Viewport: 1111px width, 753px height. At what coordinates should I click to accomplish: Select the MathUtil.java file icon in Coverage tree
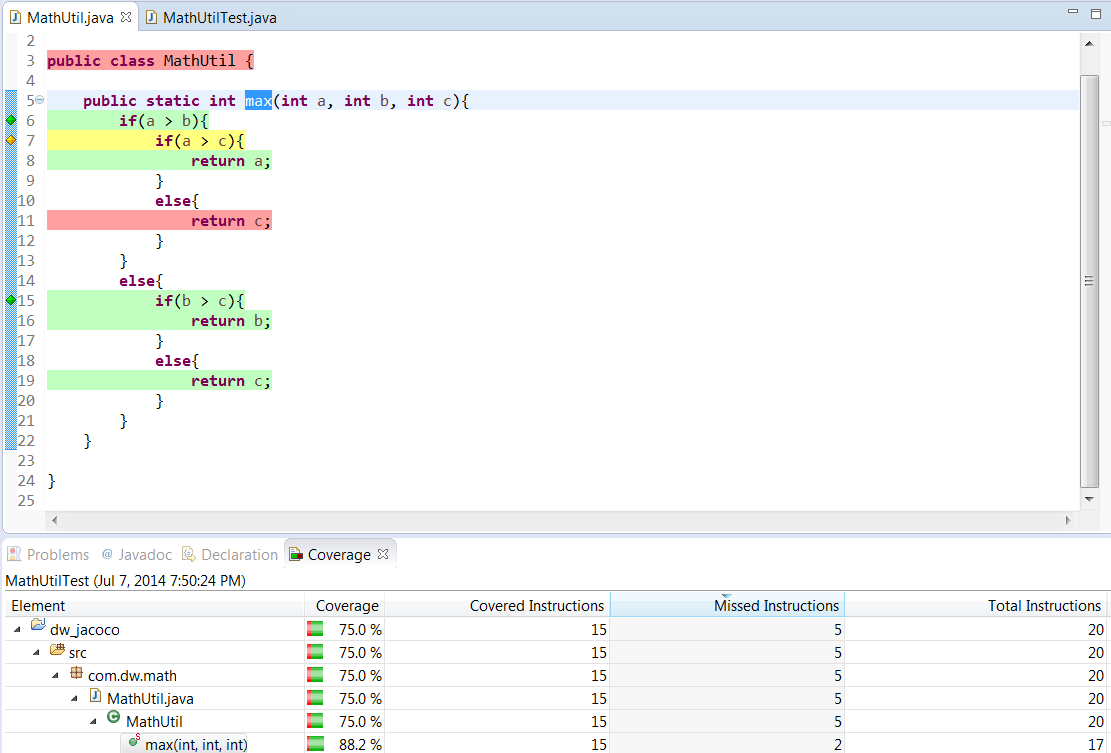pyautogui.click(x=96, y=696)
